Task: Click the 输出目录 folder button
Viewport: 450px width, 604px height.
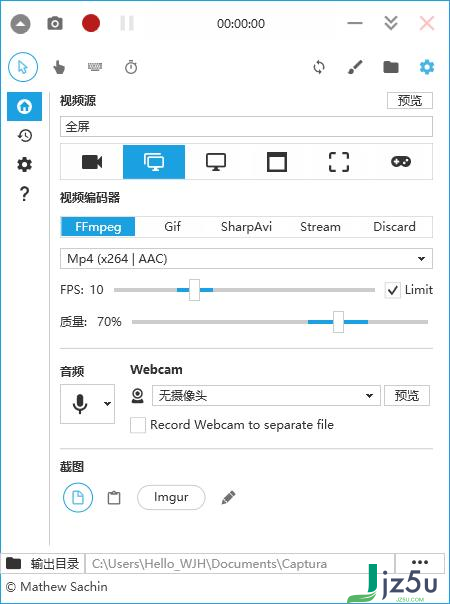Action: [x=42, y=564]
